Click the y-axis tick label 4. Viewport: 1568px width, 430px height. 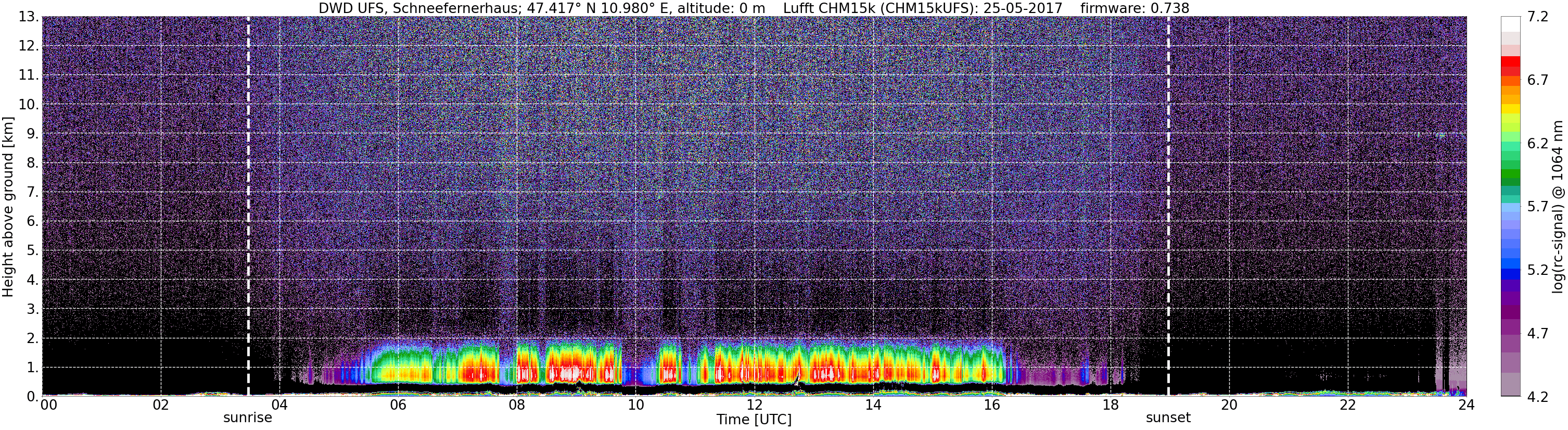(33, 280)
